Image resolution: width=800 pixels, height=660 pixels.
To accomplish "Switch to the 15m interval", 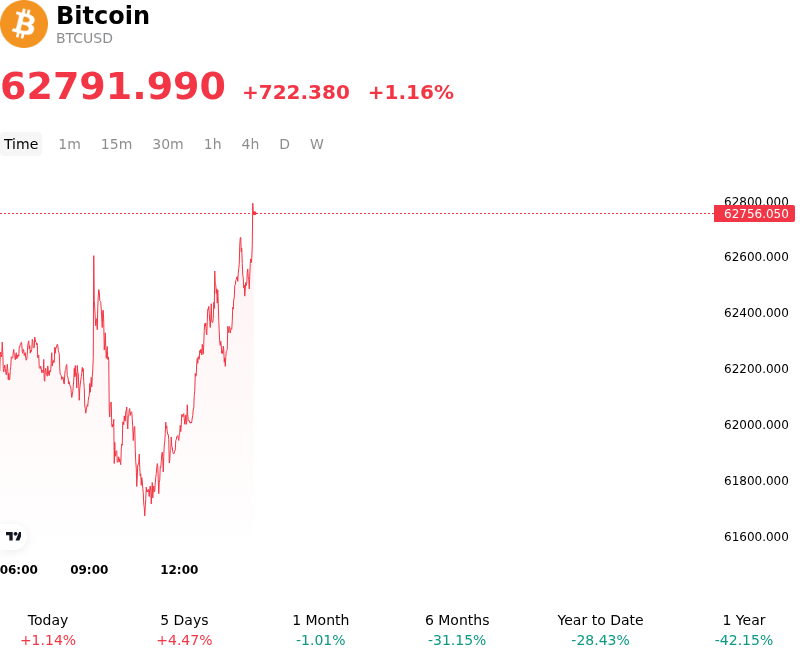I will coord(116,144).
